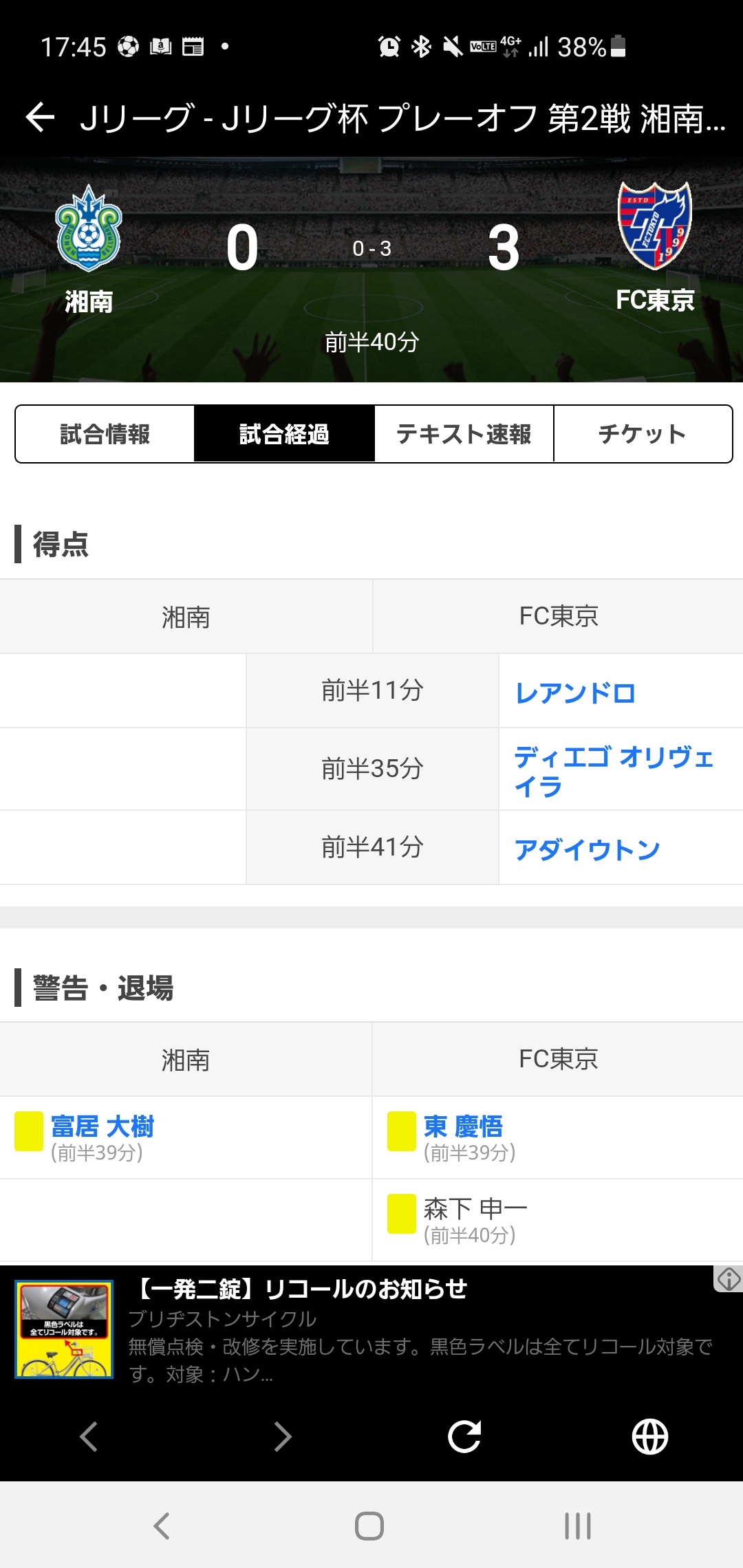Open Android recent apps button
This screenshot has height=1568, width=743.
pyautogui.click(x=577, y=1525)
